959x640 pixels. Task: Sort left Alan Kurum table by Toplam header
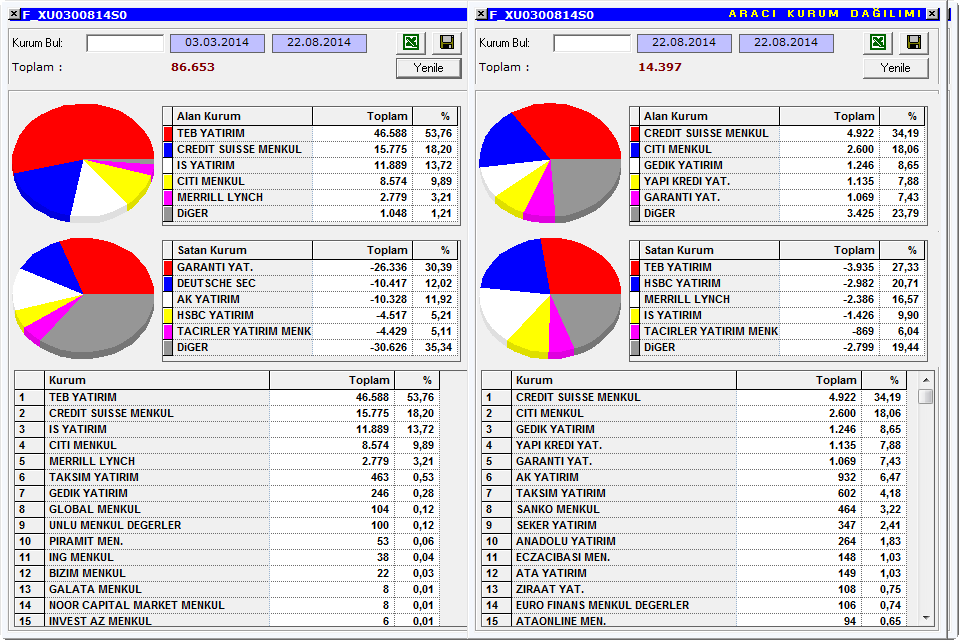click(x=362, y=116)
